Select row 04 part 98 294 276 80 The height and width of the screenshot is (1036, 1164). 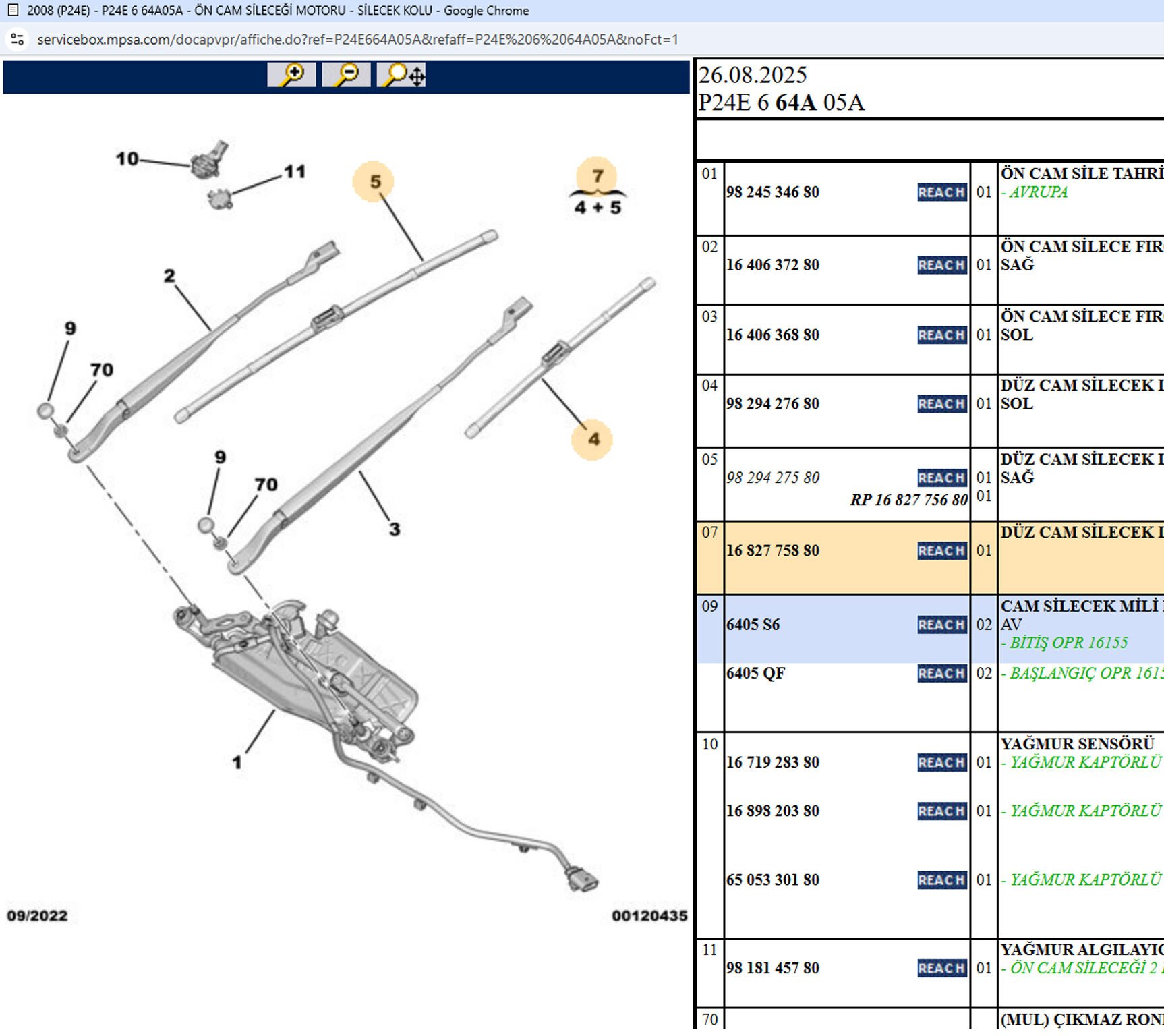point(773,404)
